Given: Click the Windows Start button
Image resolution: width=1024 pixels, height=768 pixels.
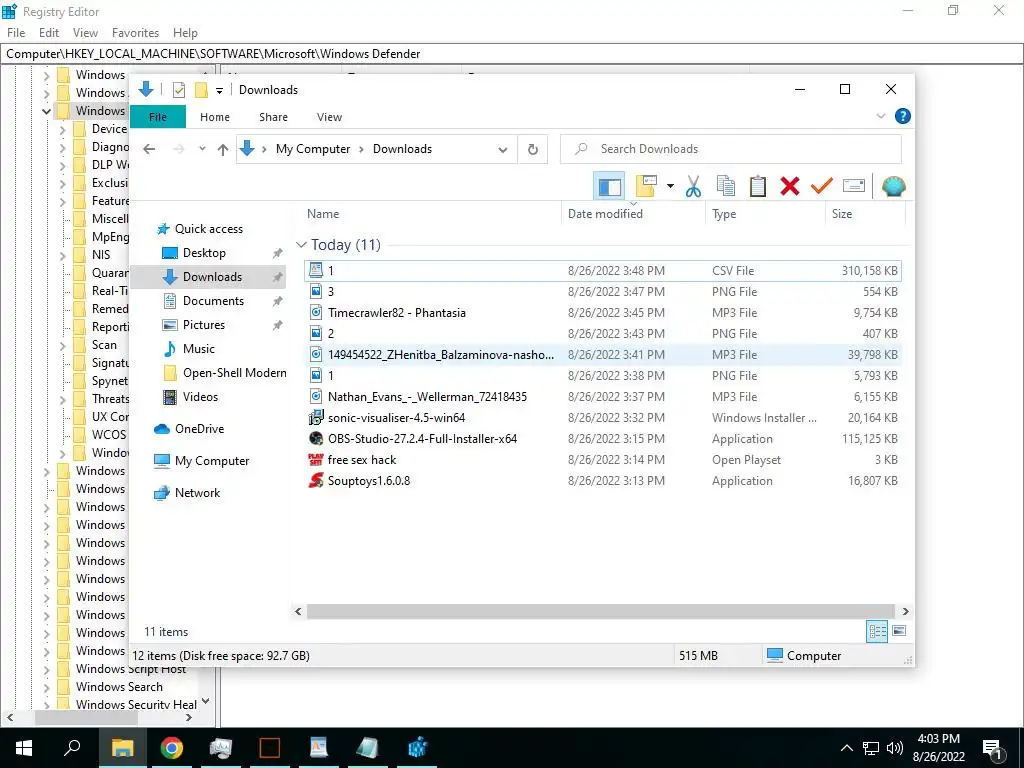Looking at the screenshot, I should point(24,748).
